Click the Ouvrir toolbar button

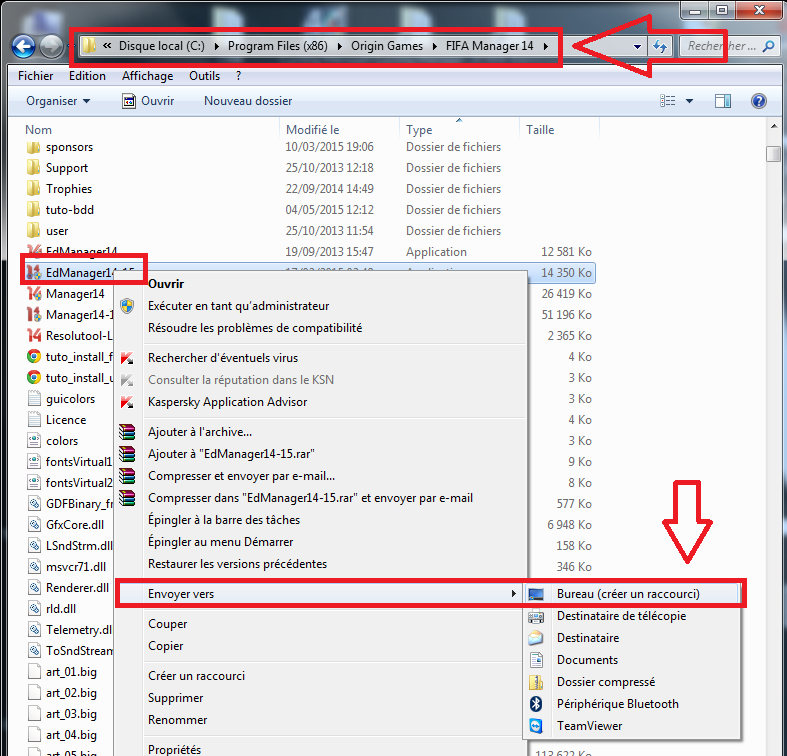148,101
